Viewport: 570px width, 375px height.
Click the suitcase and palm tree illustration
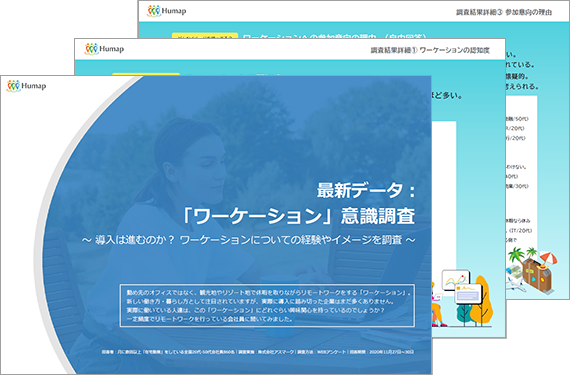point(531,271)
